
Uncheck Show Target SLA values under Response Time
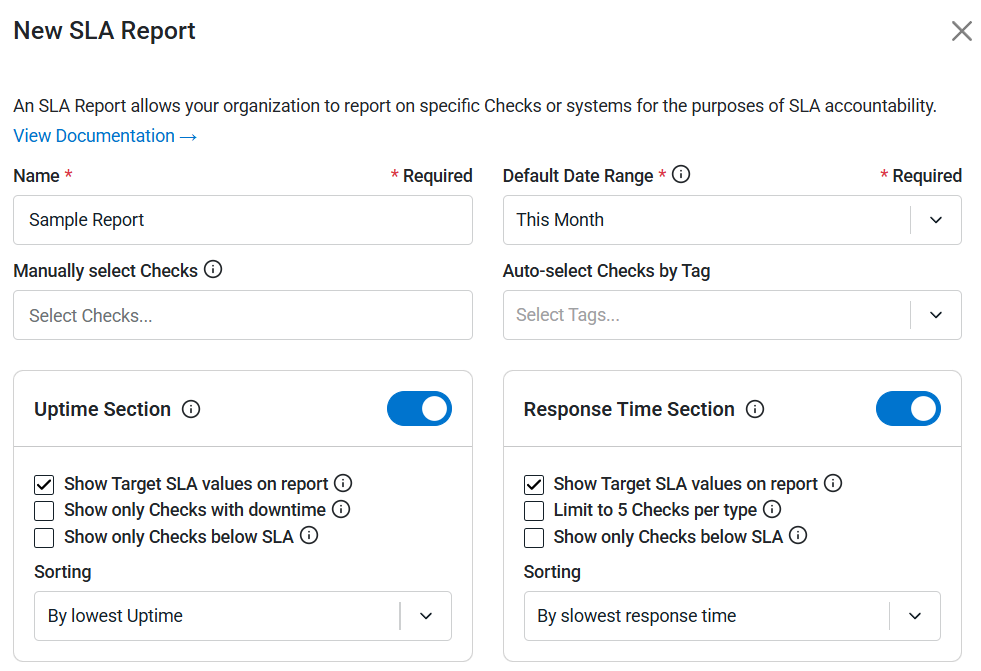pos(534,484)
